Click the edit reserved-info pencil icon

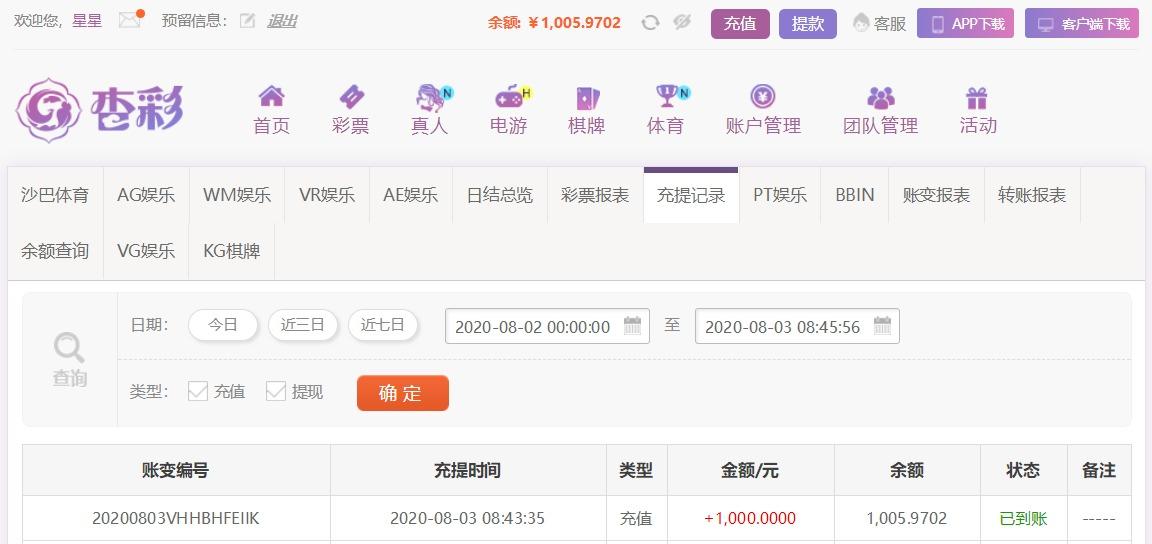pyautogui.click(x=248, y=21)
